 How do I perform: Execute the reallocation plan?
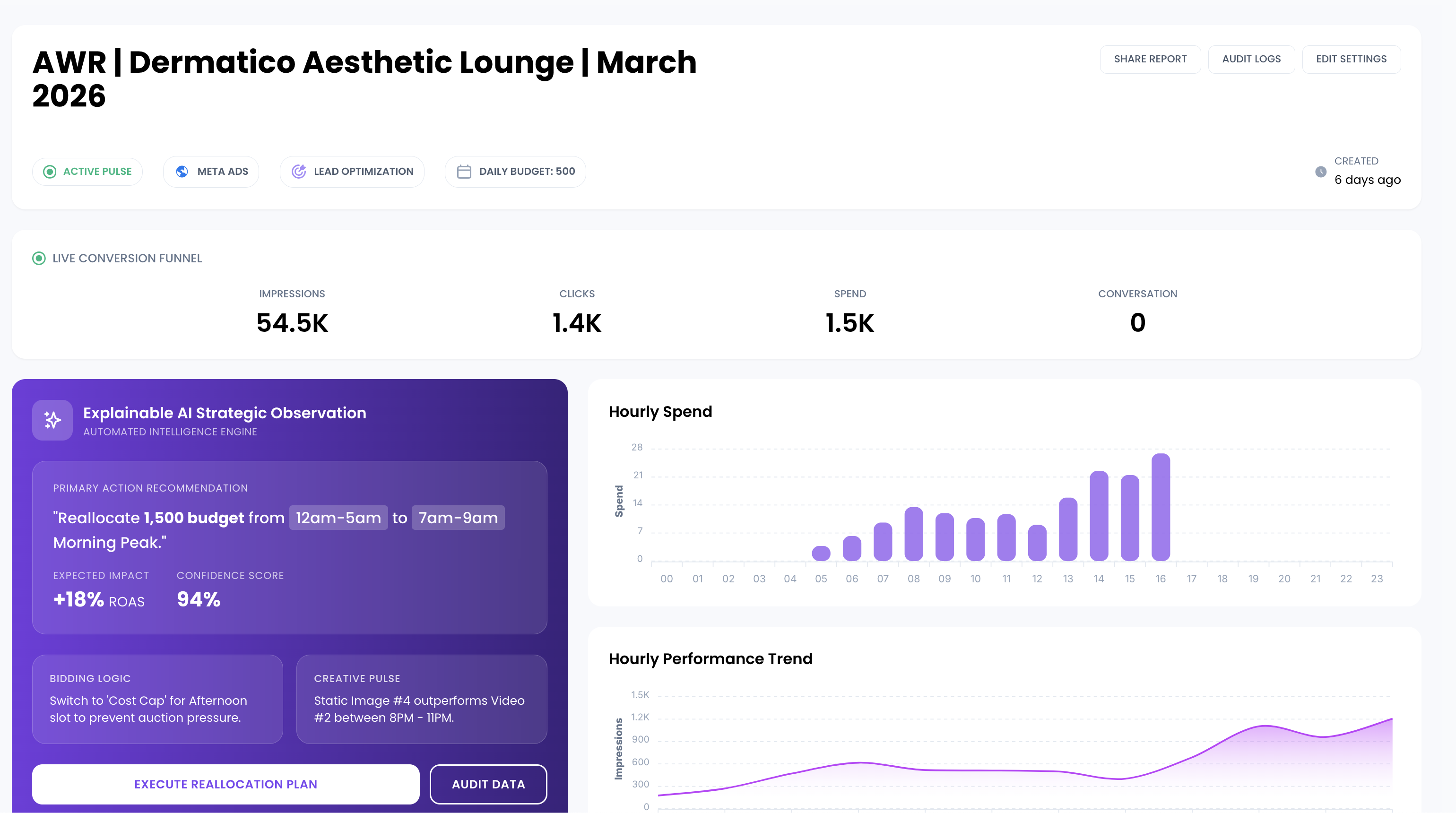(x=225, y=784)
